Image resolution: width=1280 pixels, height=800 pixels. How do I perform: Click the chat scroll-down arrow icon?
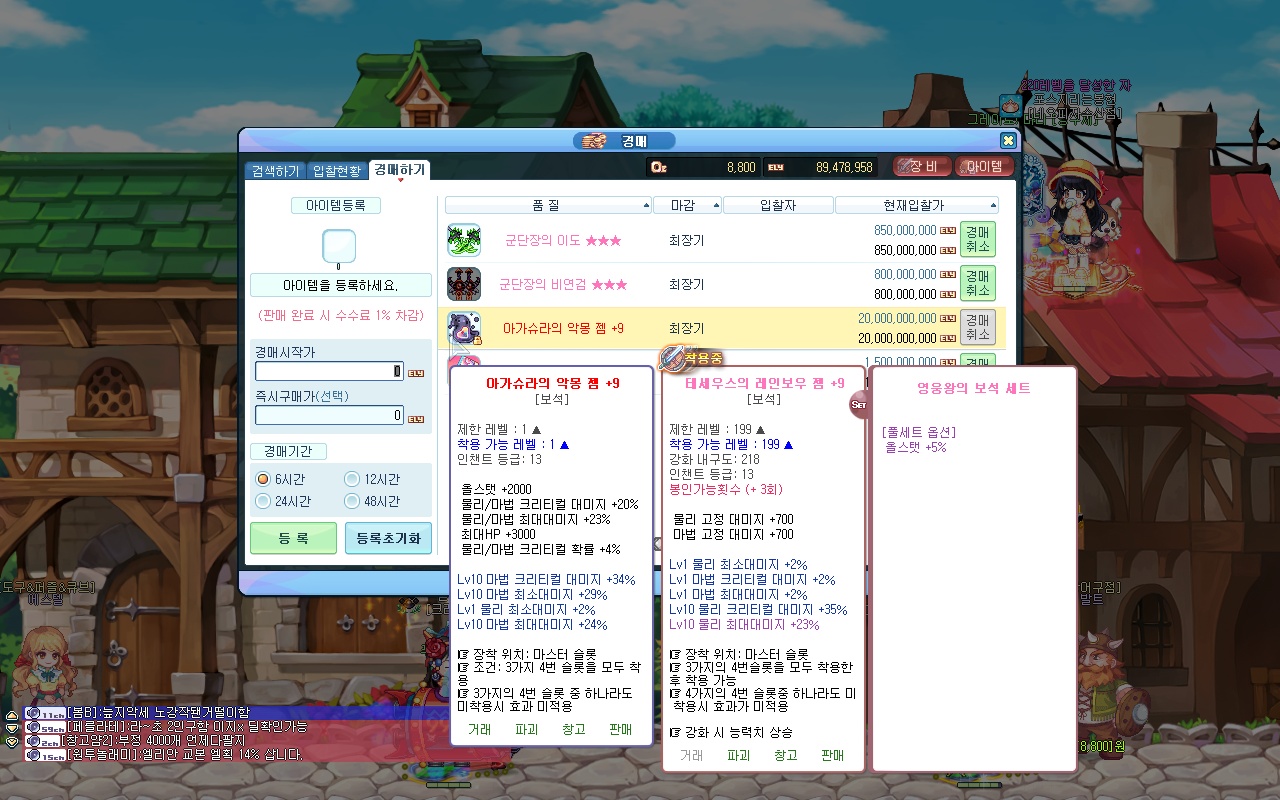[11, 728]
